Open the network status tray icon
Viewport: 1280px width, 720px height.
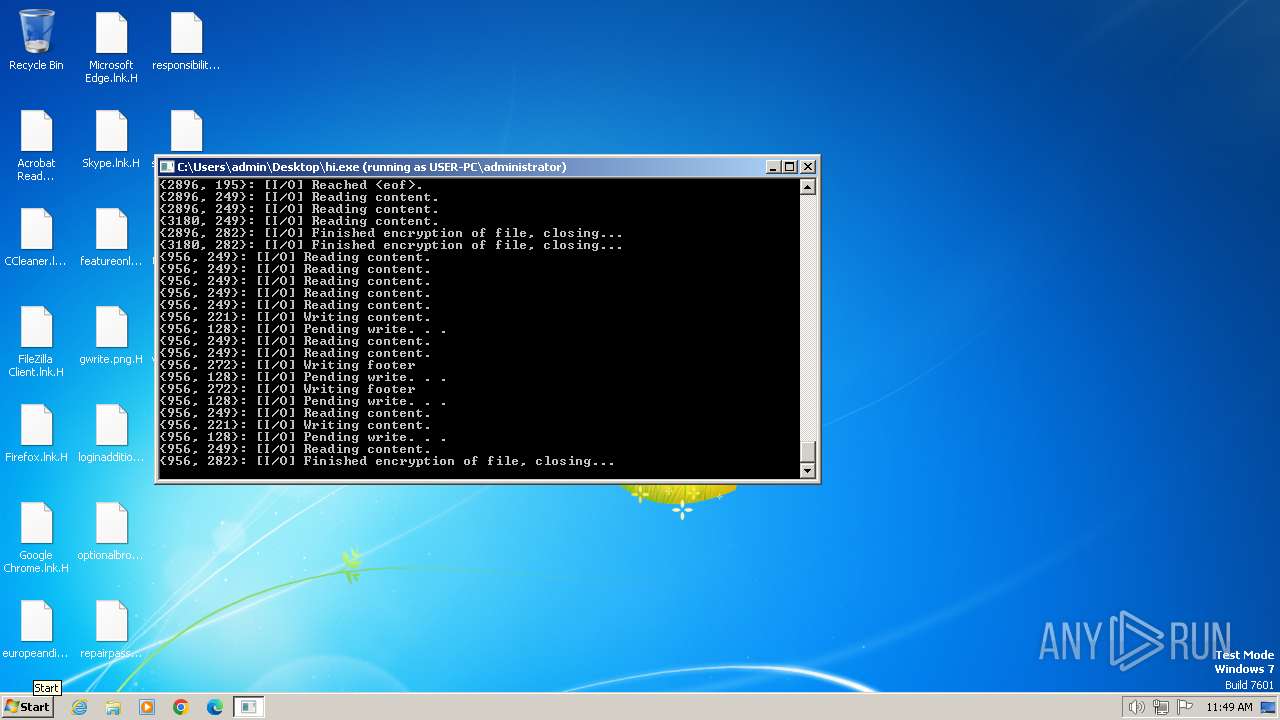(1161, 707)
